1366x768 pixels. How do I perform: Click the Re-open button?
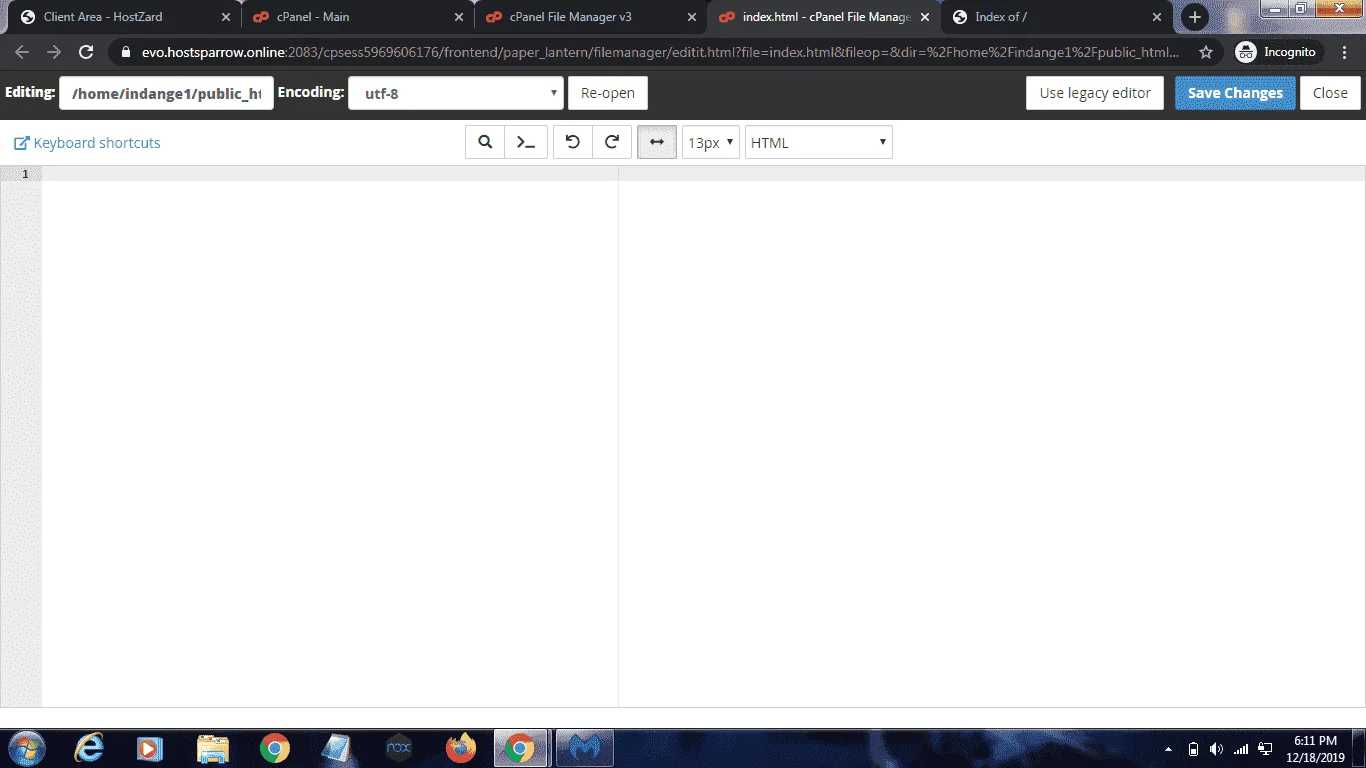click(608, 93)
